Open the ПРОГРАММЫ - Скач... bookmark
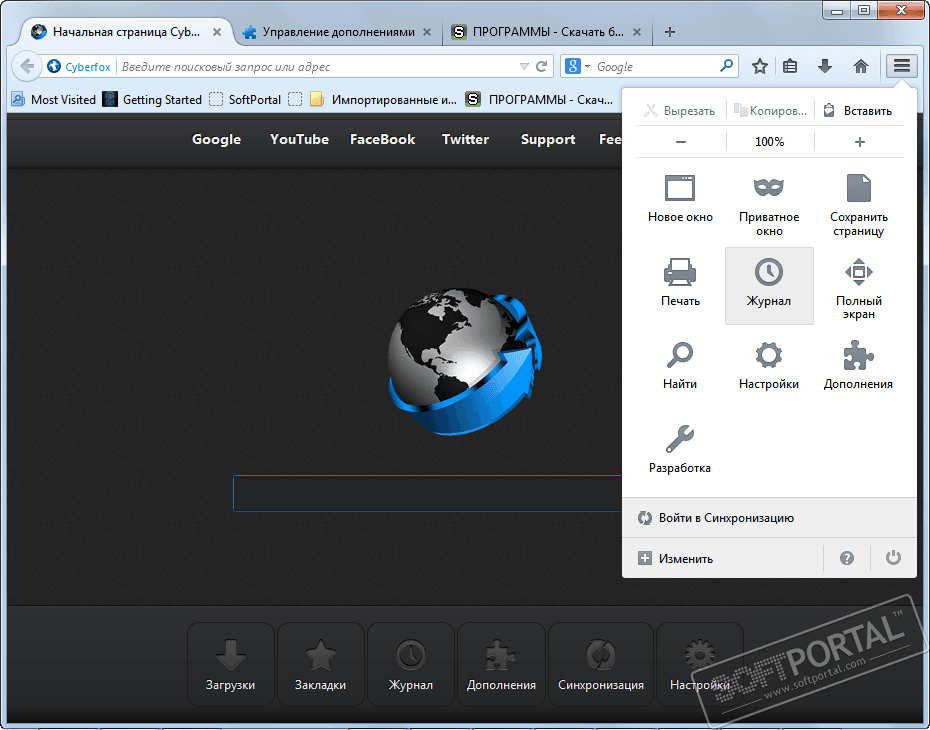Image resolution: width=930 pixels, height=730 pixels. coord(539,100)
